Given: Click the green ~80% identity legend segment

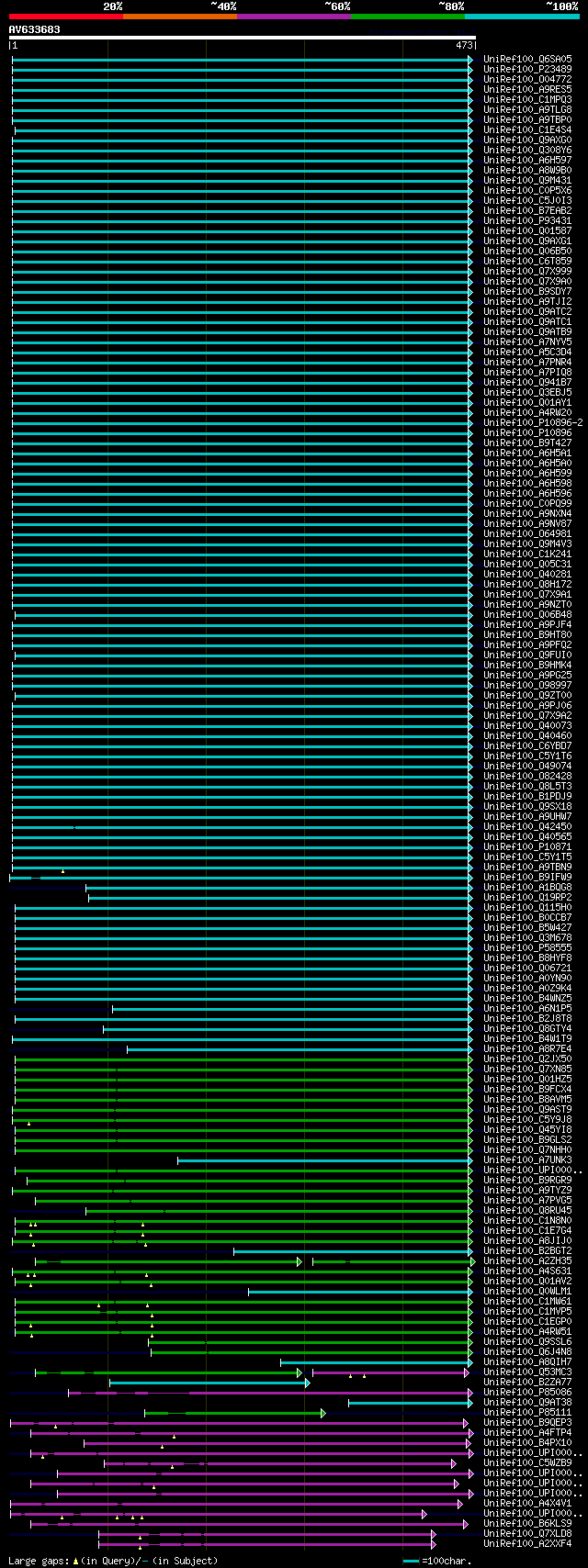Looking at the screenshot, I should tap(407, 17).
